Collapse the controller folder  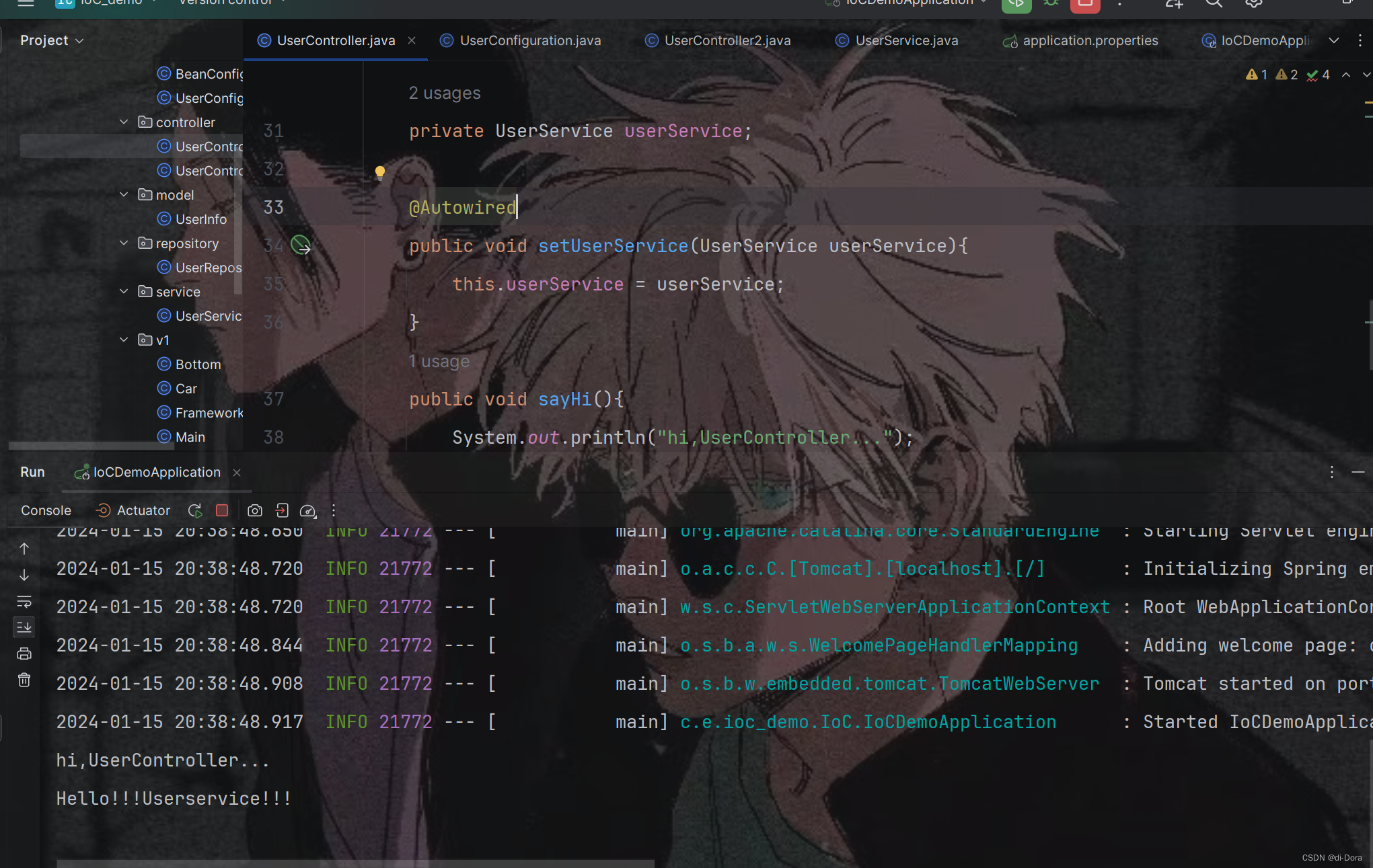point(124,122)
